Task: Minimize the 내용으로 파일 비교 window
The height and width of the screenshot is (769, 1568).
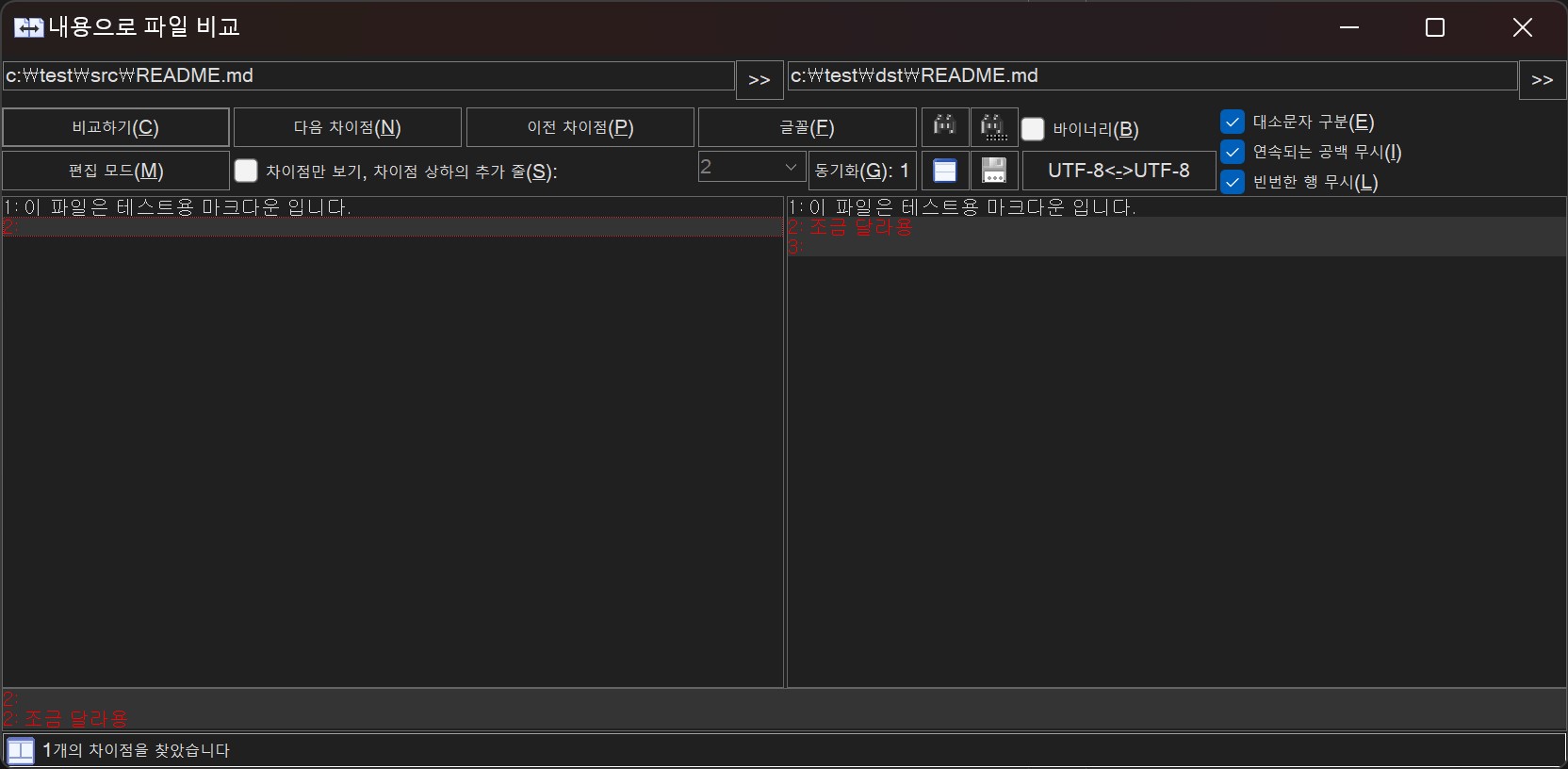Action: [x=1349, y=27]
